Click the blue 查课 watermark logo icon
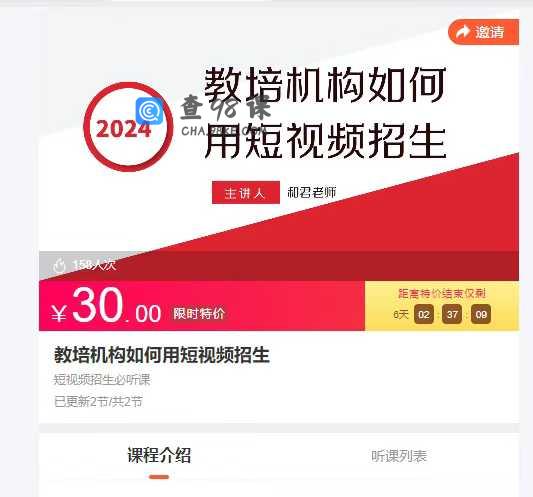This screenshot has width=533, height=497. (x=149, y=111)
